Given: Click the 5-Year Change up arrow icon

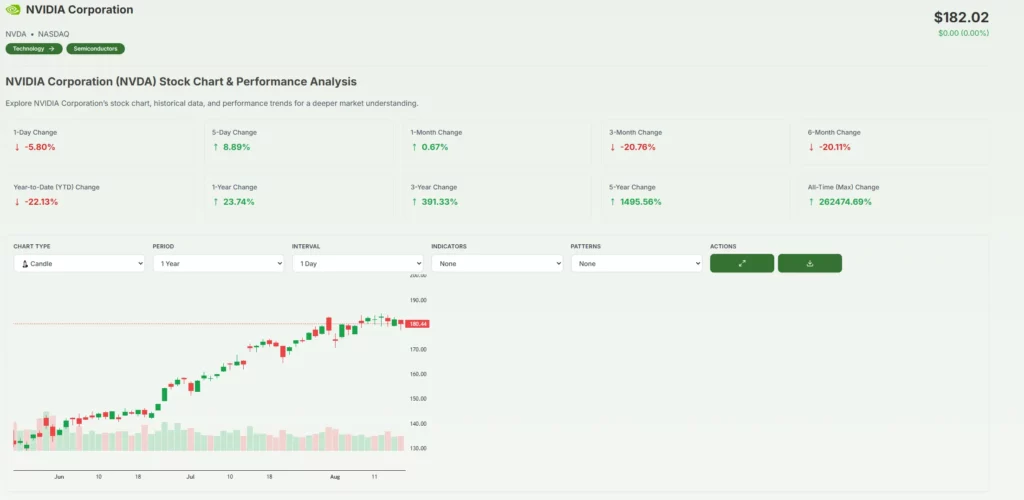Looking at the screenshot, I should tap(613, 202).
